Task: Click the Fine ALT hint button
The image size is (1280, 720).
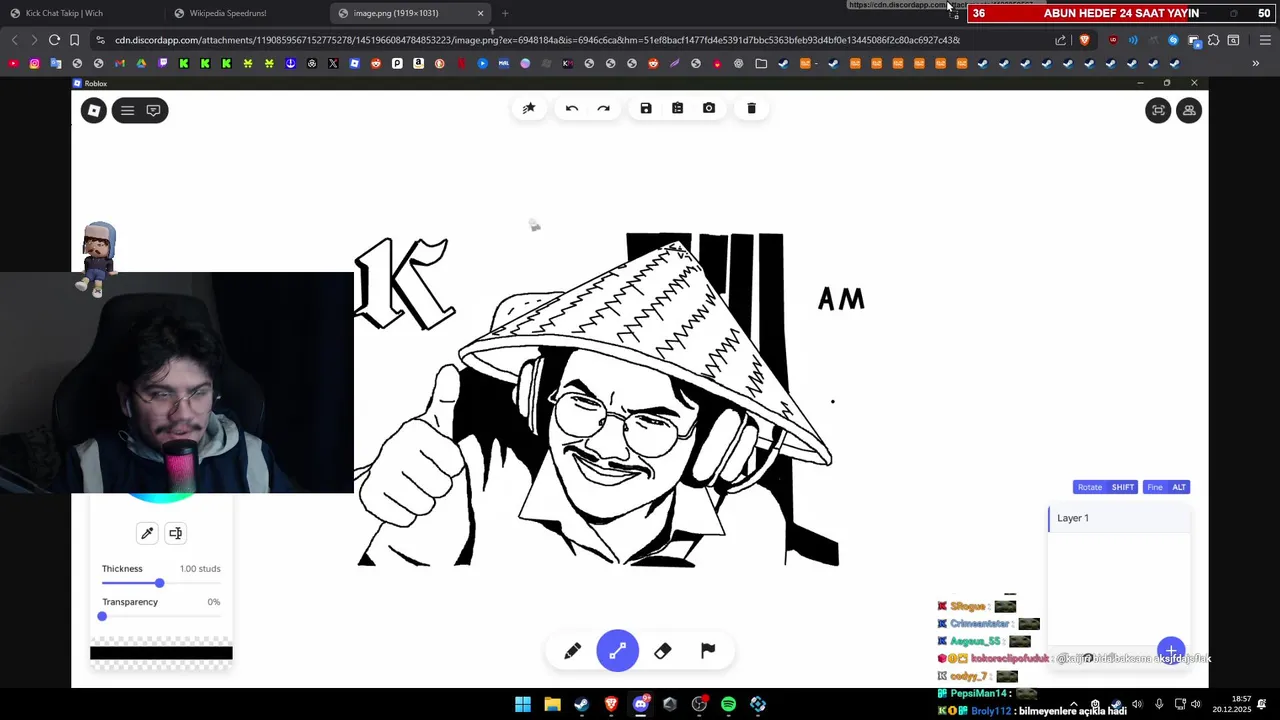Action: pos(1166,487)
